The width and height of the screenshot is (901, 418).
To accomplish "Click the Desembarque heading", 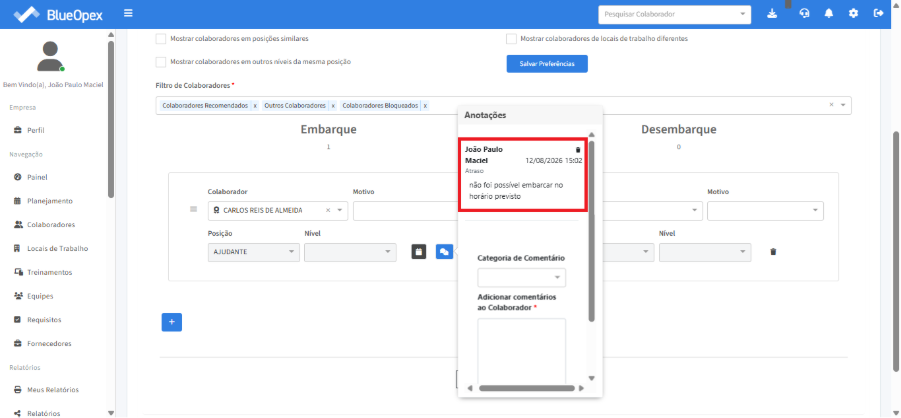I will tap(679, 130).
